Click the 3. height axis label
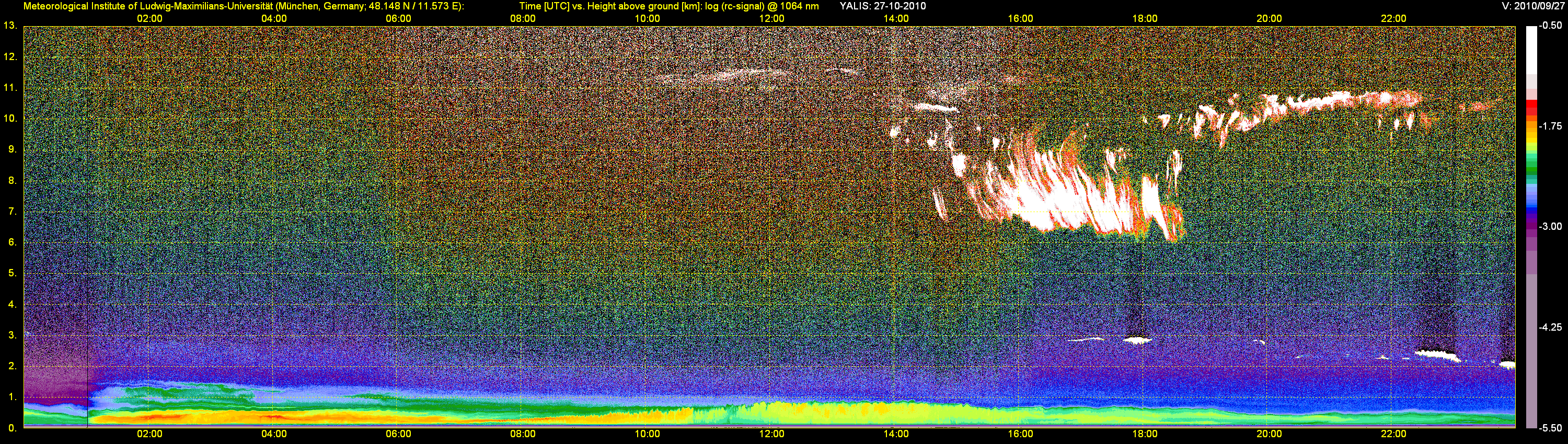This screenshot has width=1568, height=444. pos(13,335)
